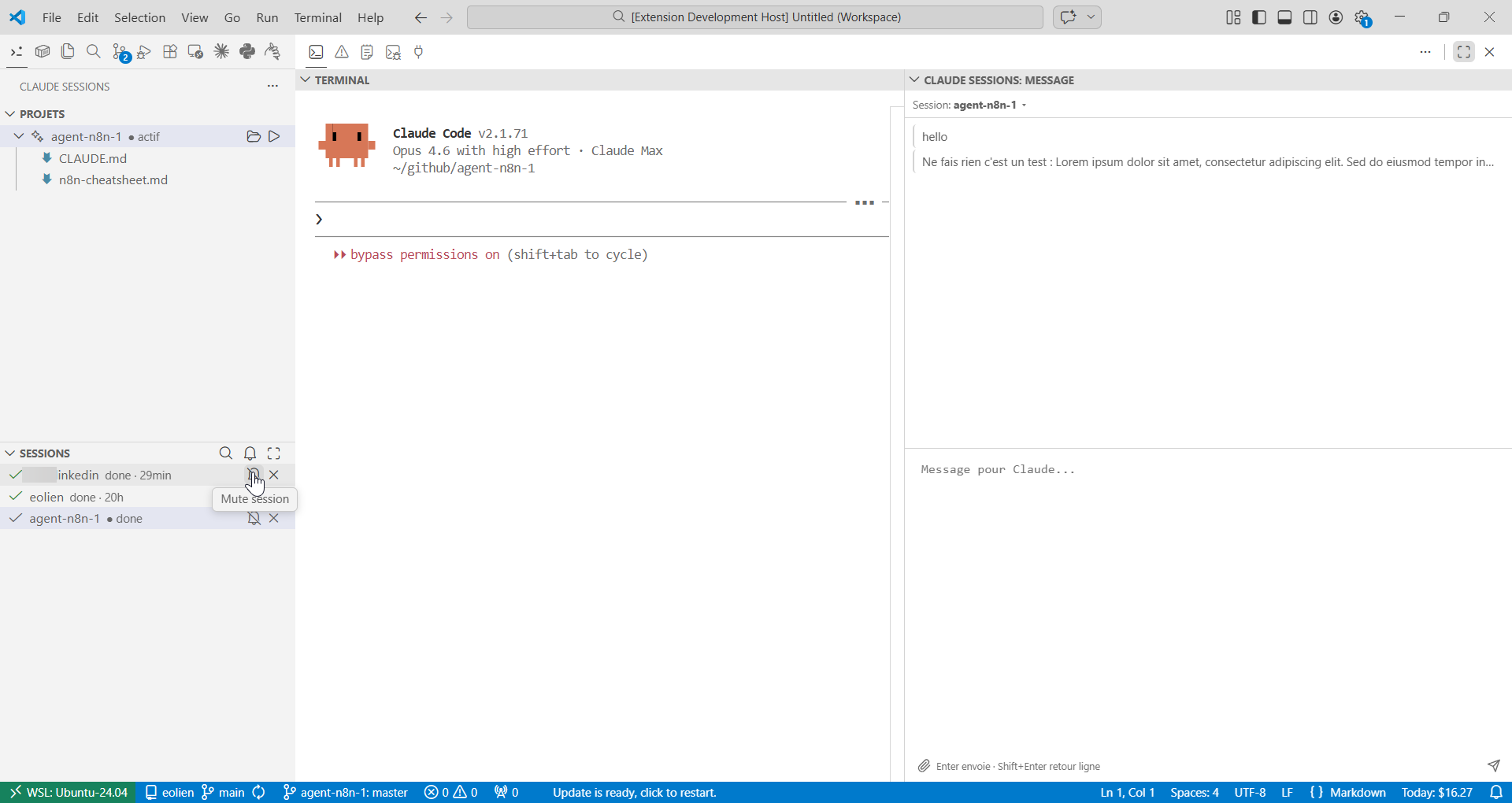Collapse the PROJETS section
Screen dimensions: 1512x803
11,114
